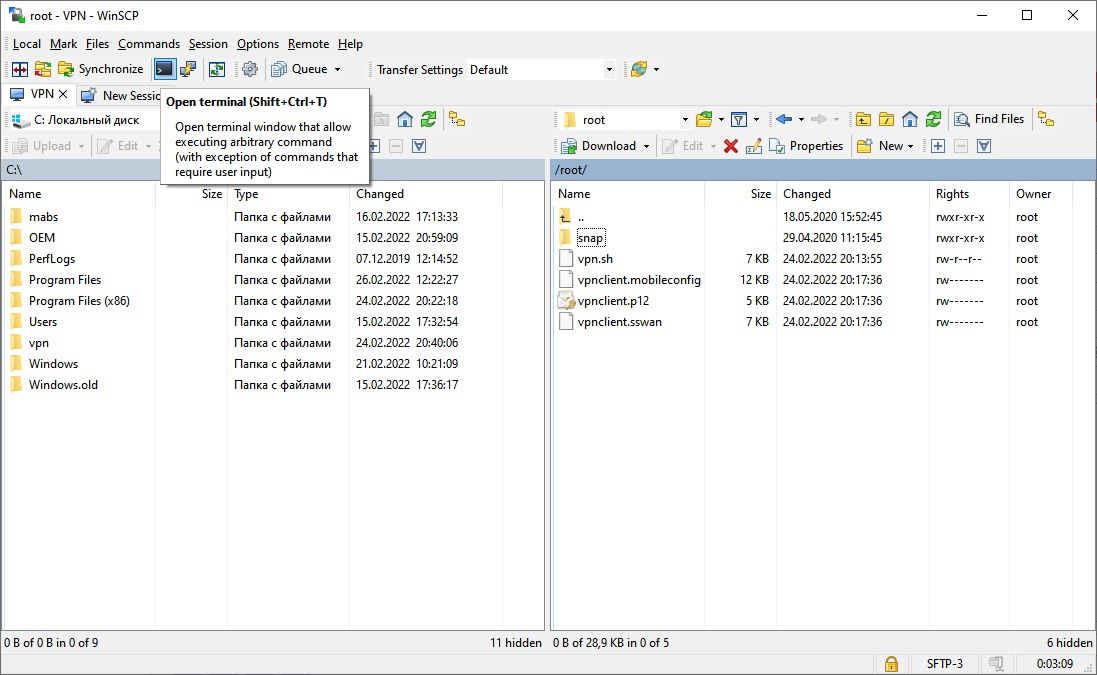Open Preferences gear icon
The height and width of the screenshot is (675, 1097).
pos(250,69)
